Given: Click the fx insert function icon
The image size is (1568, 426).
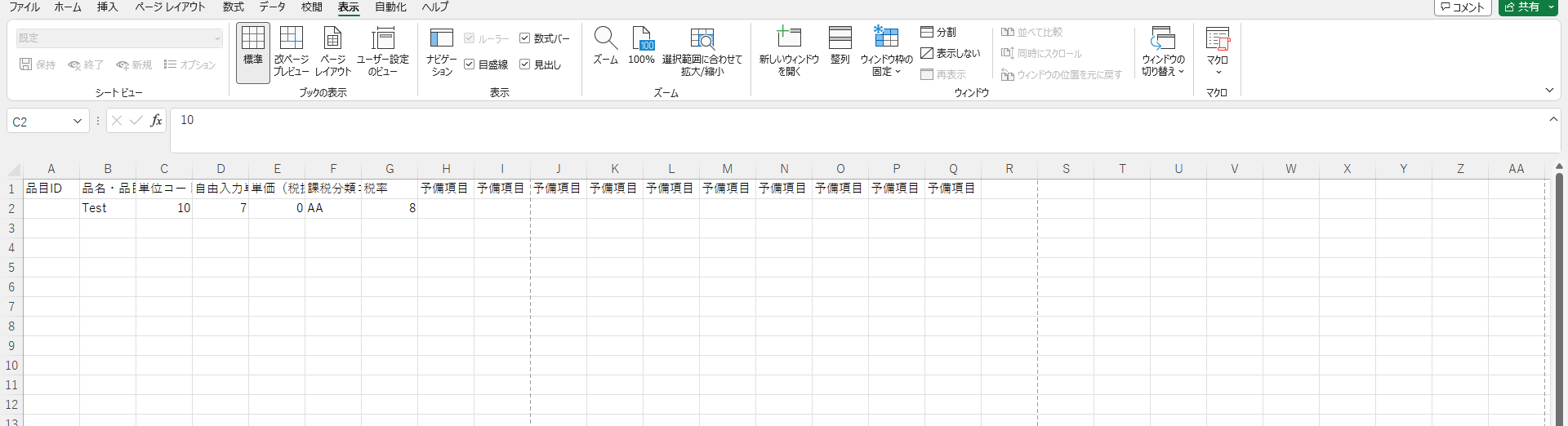Looking at the screenshot, I should point(156,121).
